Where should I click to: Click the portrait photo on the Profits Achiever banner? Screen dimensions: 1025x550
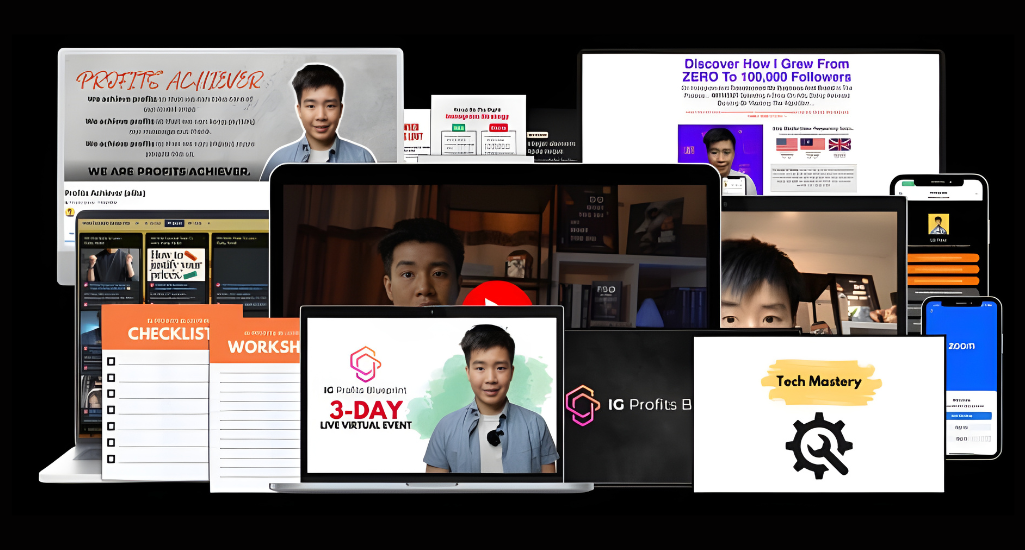pyautogui.click(x=318, y=114)
